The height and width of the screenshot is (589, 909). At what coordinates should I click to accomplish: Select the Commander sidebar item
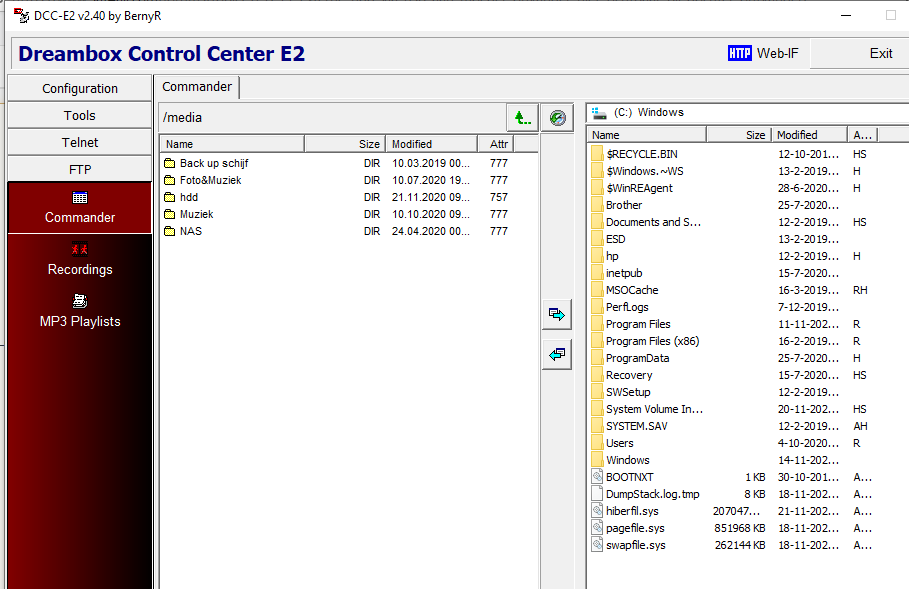80,208
